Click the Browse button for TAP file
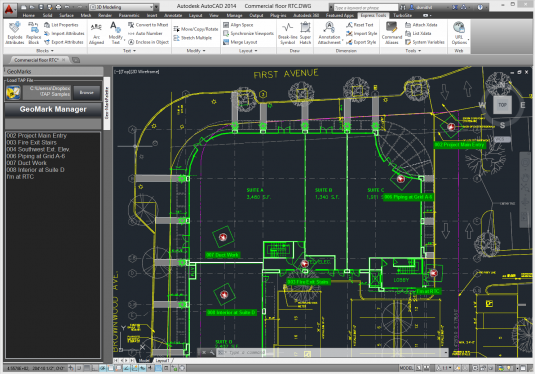 [x=87, y=92]
